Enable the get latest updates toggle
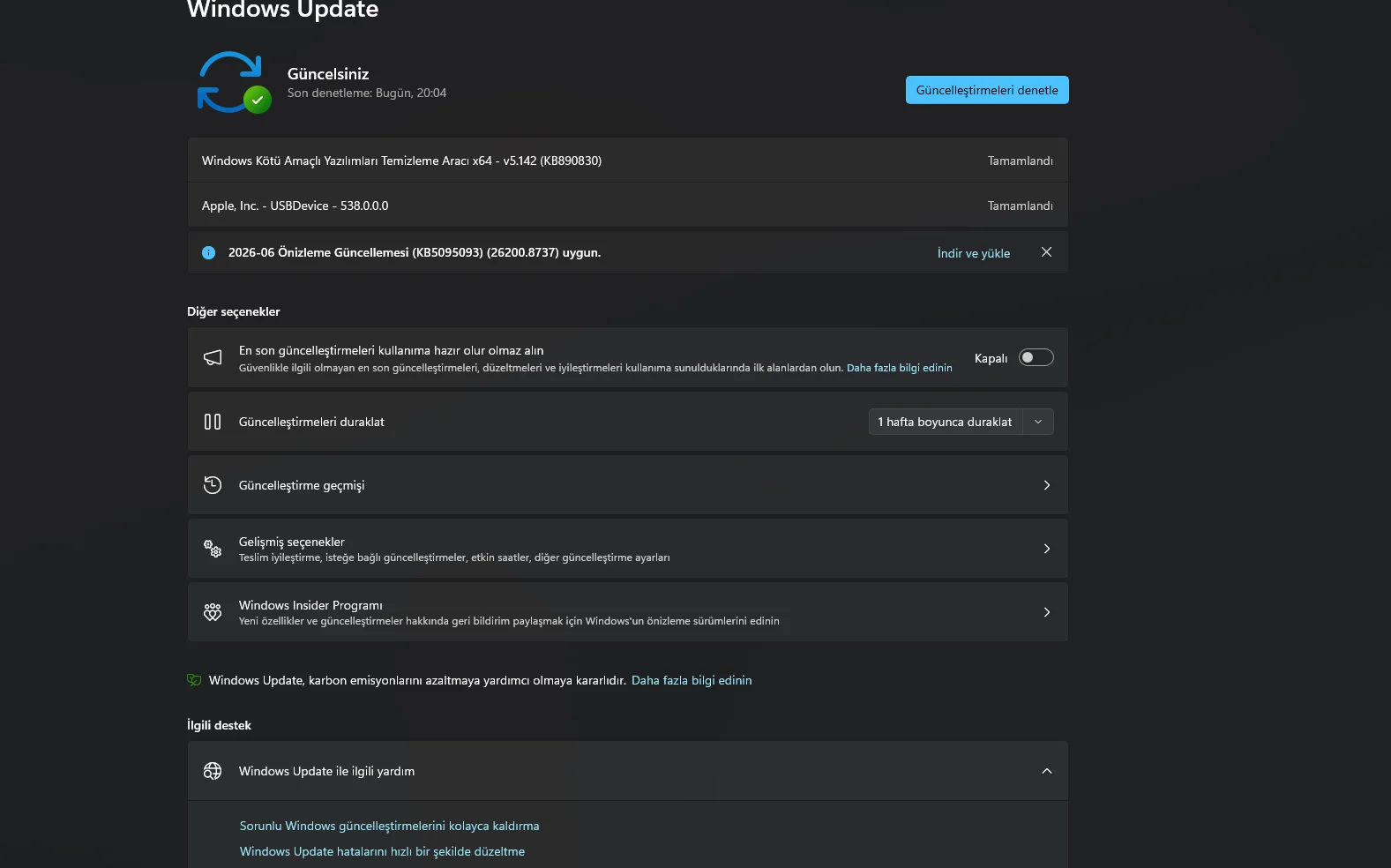This screenshot has height=868, width=1391. click(1036, 357)
